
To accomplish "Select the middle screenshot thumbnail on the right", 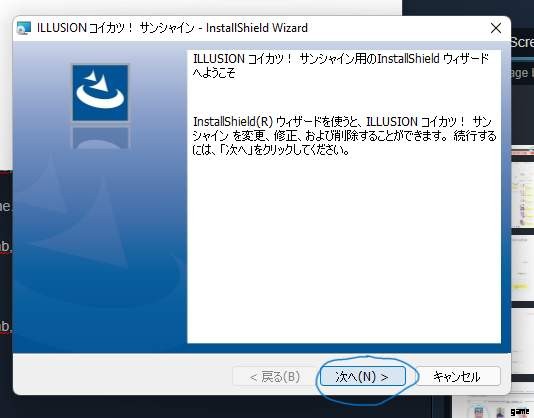I will tap(523, 266).
